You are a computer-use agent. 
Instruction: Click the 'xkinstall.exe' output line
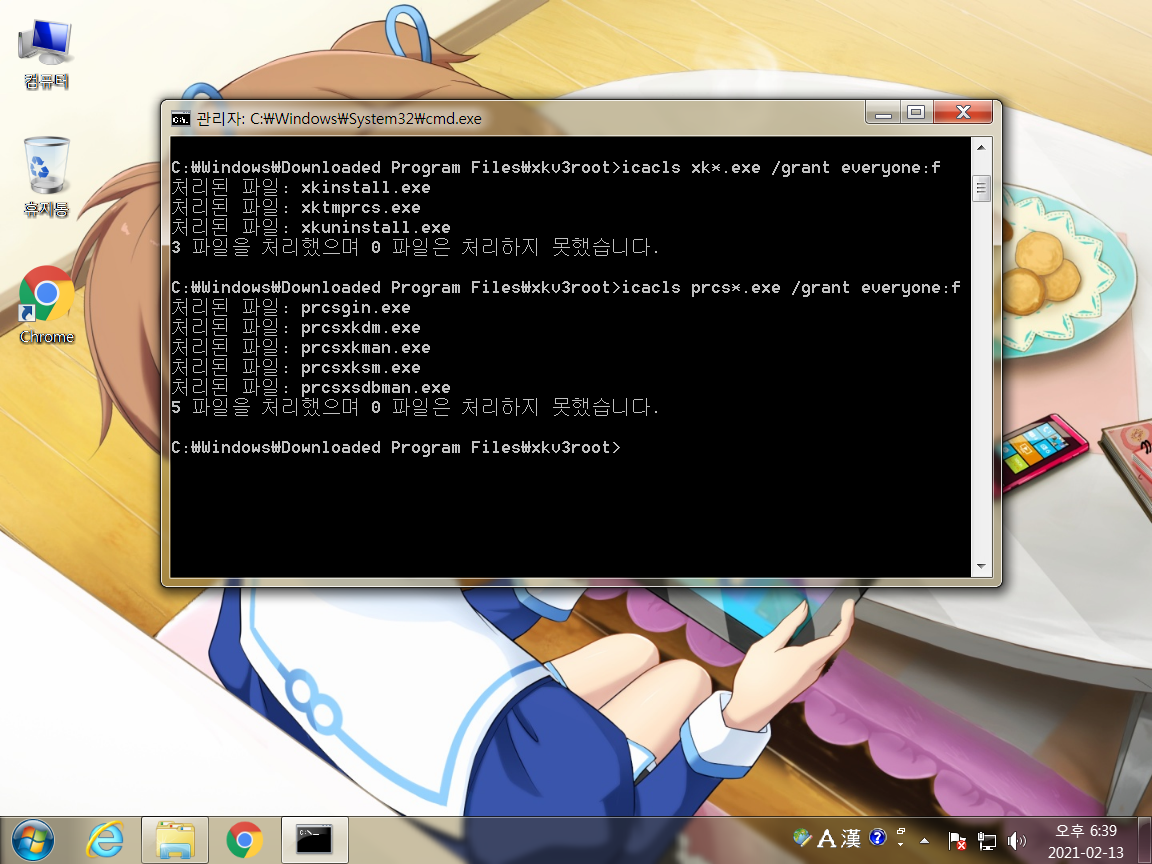tap(300, 187)
